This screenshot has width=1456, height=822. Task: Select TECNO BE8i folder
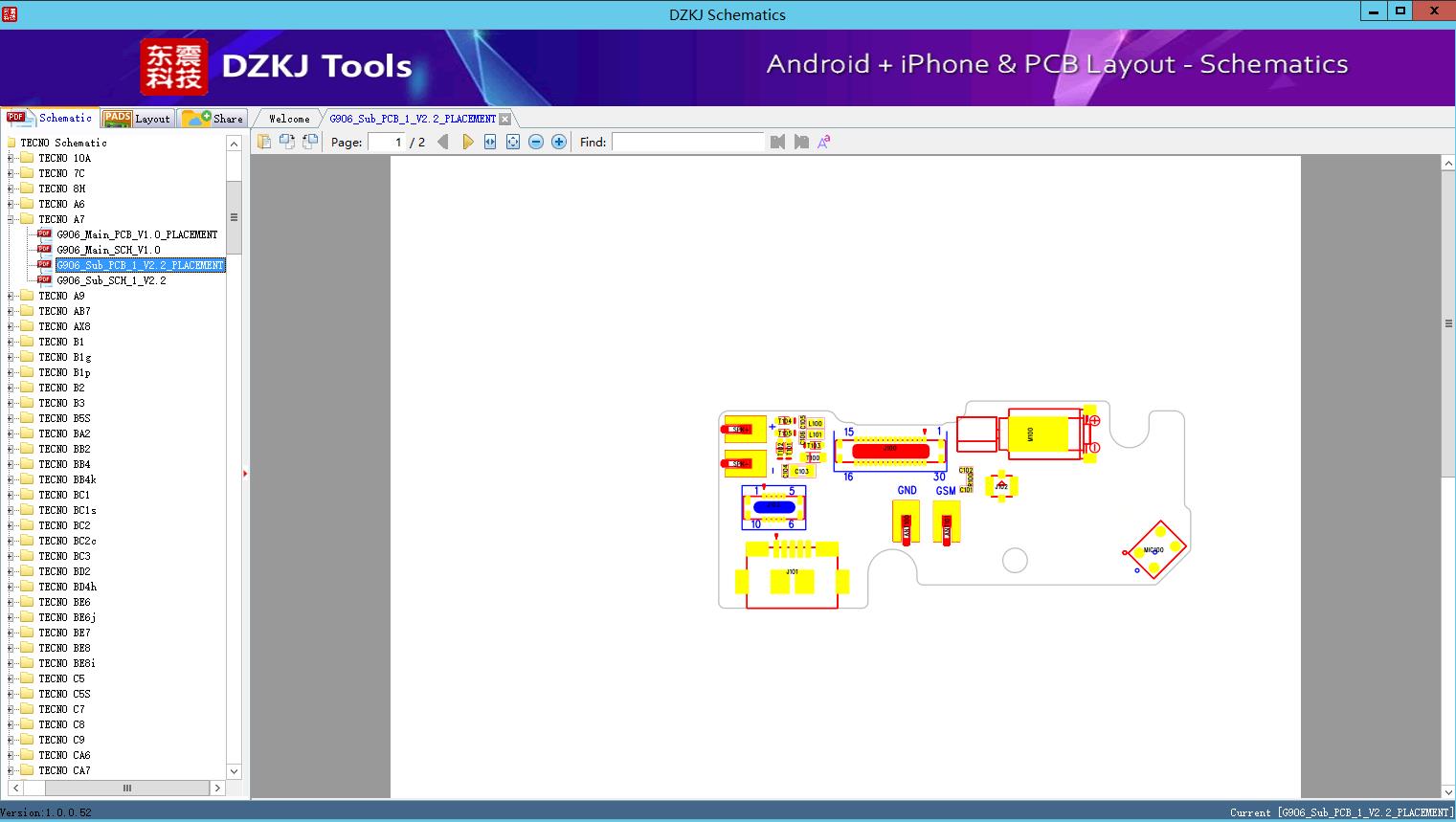click(x=67, y=663)
